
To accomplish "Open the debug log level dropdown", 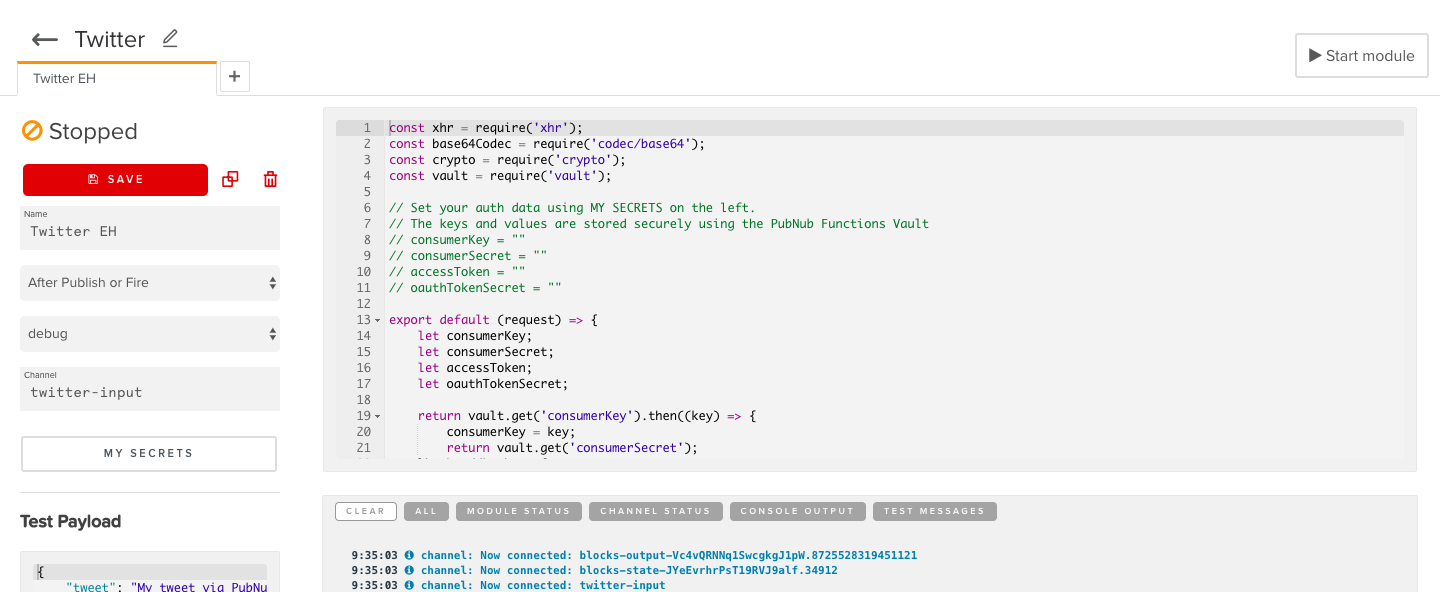I will [150, 334].
